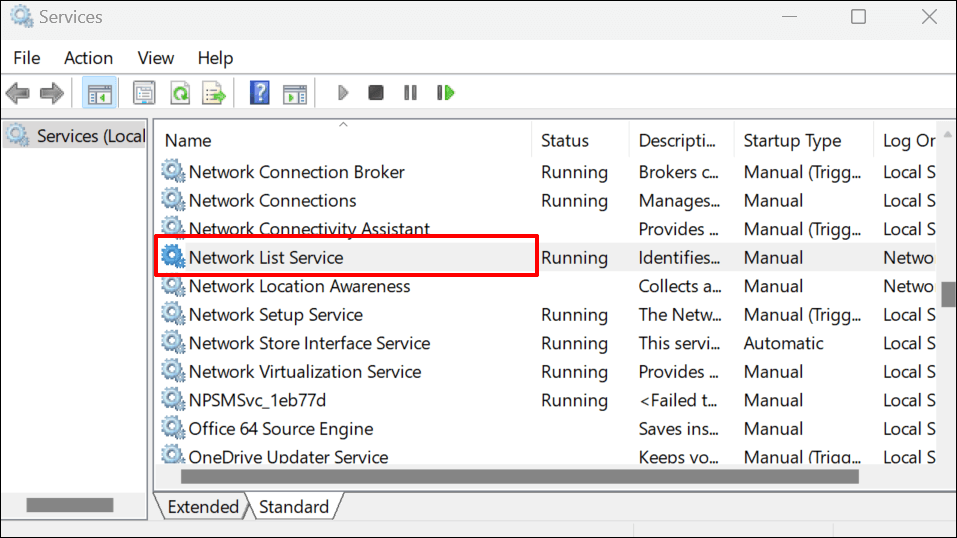
Task: Click the Refresh toolbar icon
Action: click(x=180, y=93)
